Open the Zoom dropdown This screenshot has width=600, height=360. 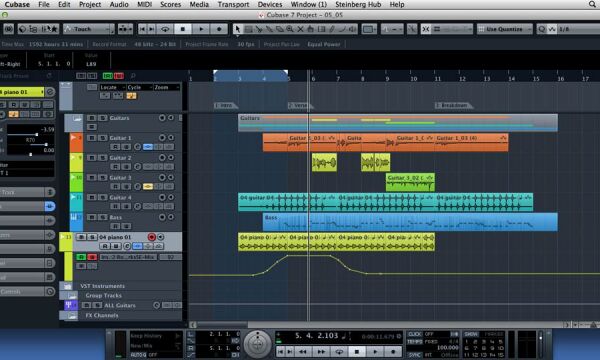pyautogui.click(x=167, y=88)
